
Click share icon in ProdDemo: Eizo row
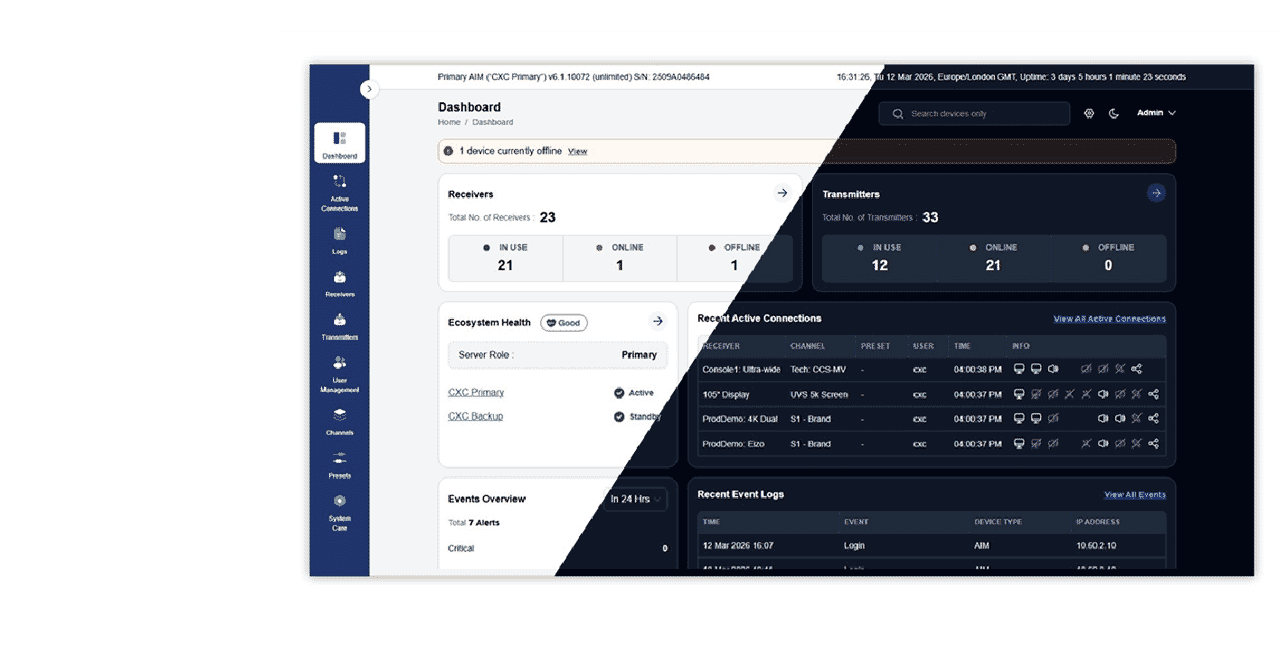point(1153,444)
